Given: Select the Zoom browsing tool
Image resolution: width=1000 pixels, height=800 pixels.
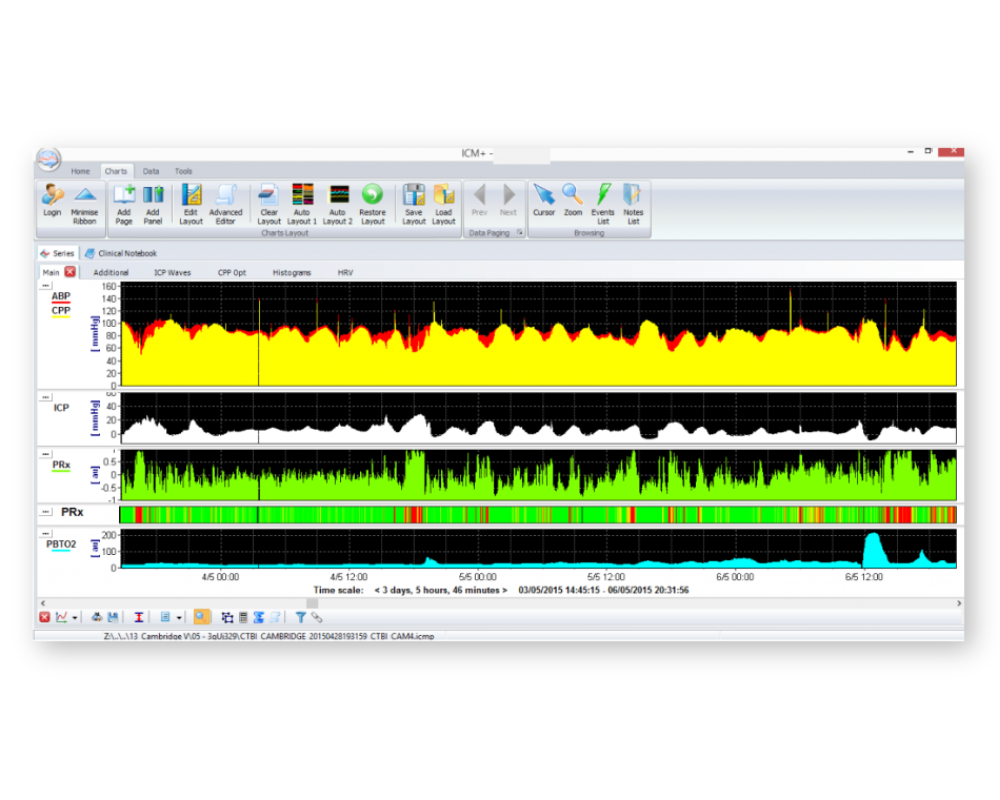Looking at the screenshot, I should [572, 196].
